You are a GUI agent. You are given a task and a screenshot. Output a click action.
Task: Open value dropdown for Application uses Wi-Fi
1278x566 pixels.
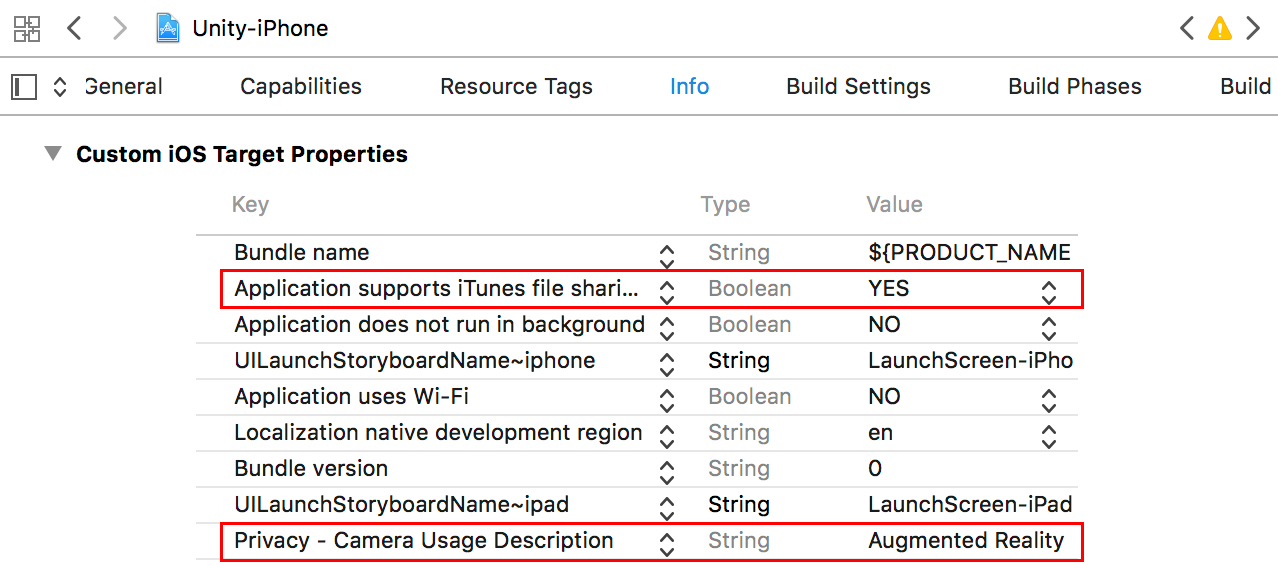[1048, 398]
